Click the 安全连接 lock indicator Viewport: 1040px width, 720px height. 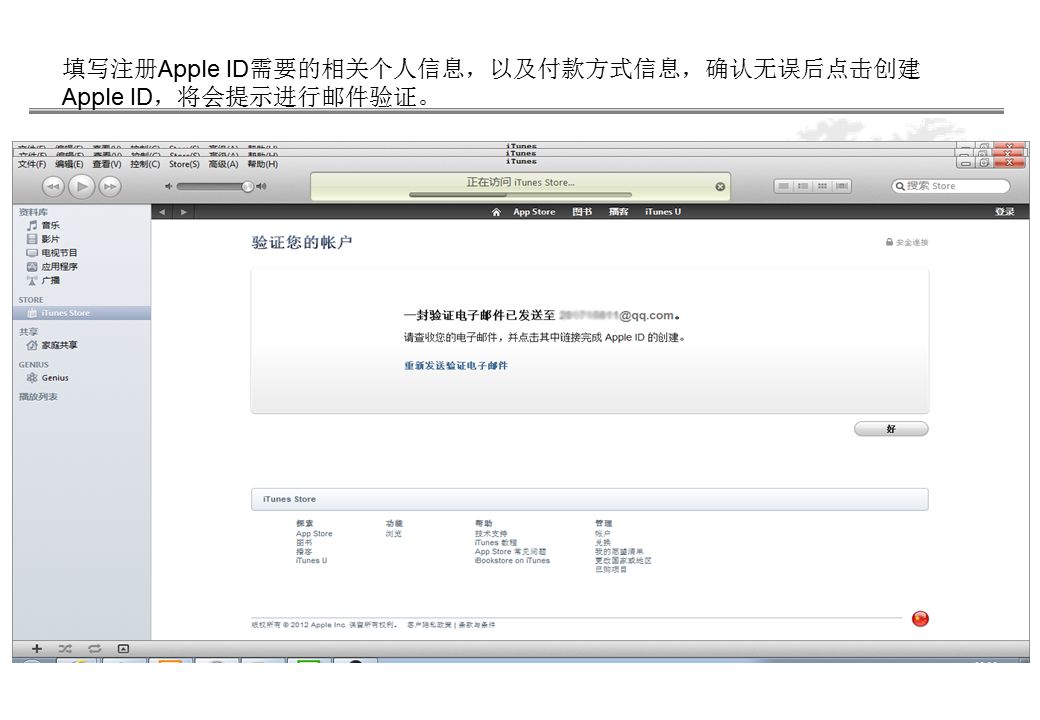pos(907,243)
